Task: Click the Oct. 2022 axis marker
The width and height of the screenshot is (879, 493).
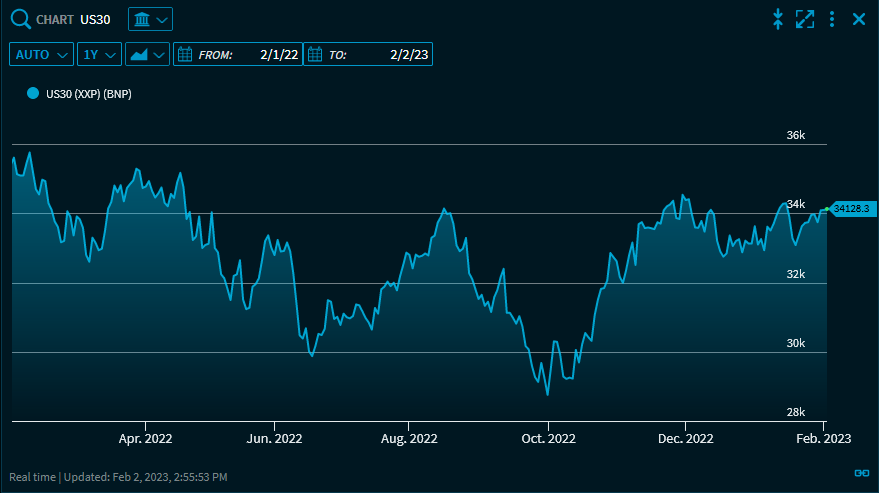Action: click(x=548, y=438)
